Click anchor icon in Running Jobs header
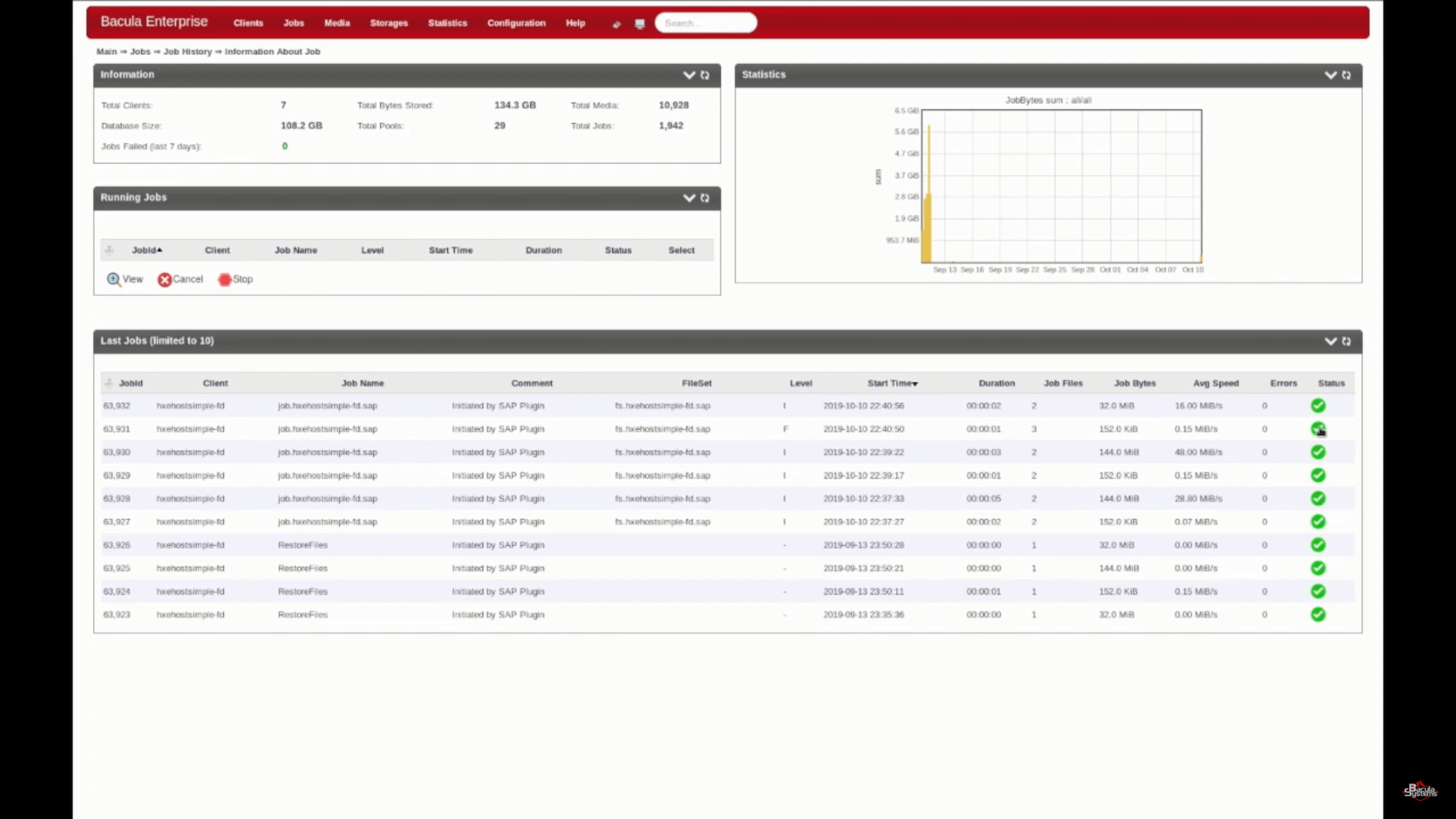 [x=109, y=250]
